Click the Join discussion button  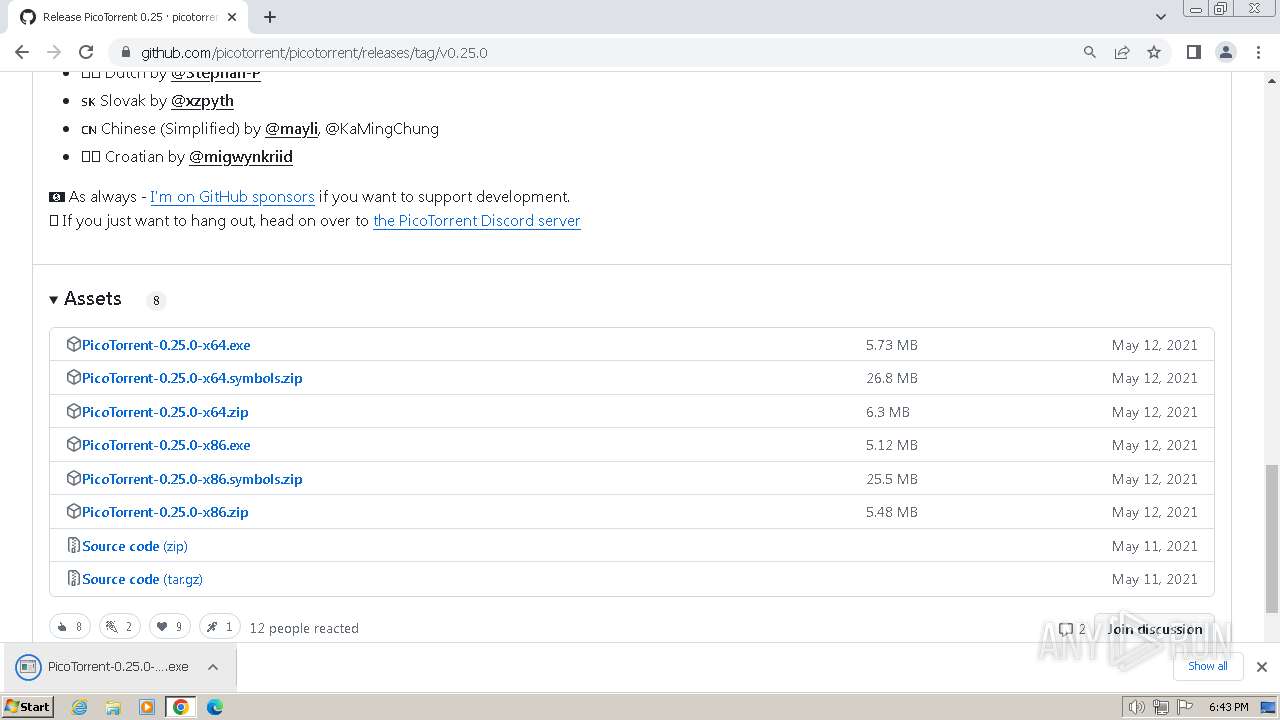[1154, 629]
